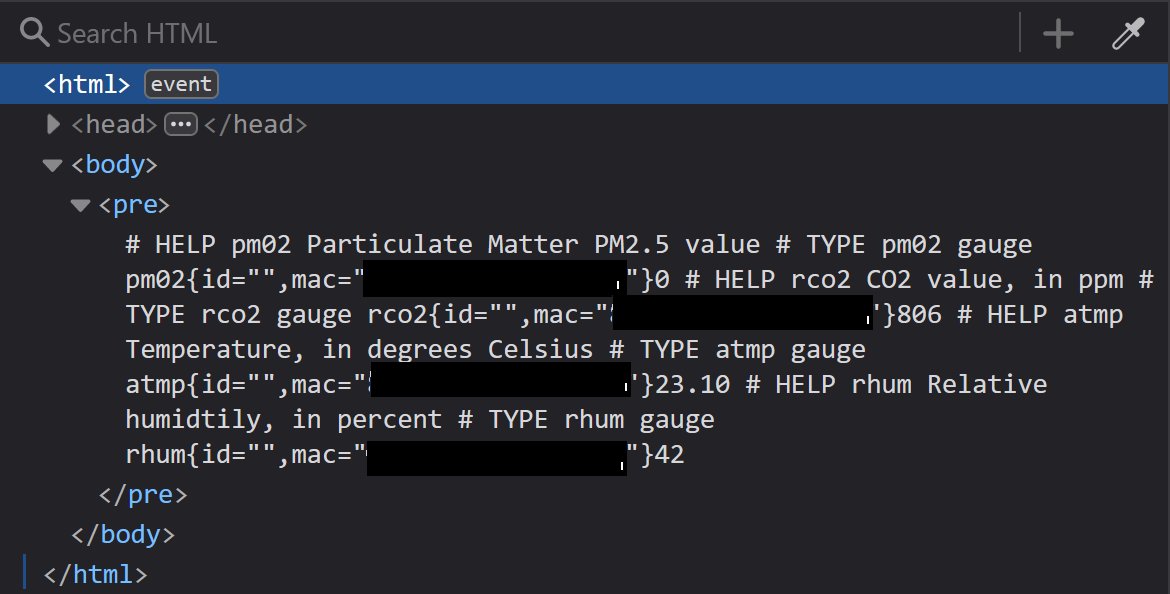Toggle the event listener popup for html
This screenshot has width=1170, height=594.
pyautogui.click(x=181, y=83)
